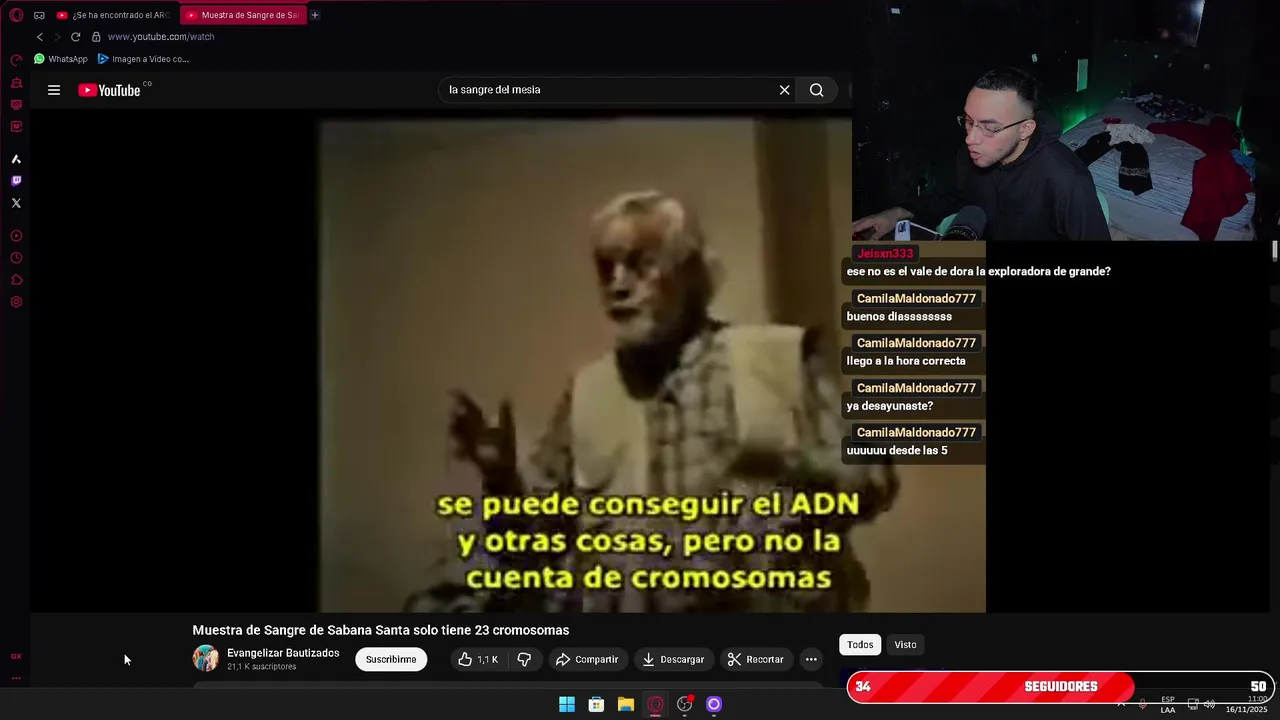Open the WhatsApp bookmark
1280x720 pixels.
coord(60,59)
